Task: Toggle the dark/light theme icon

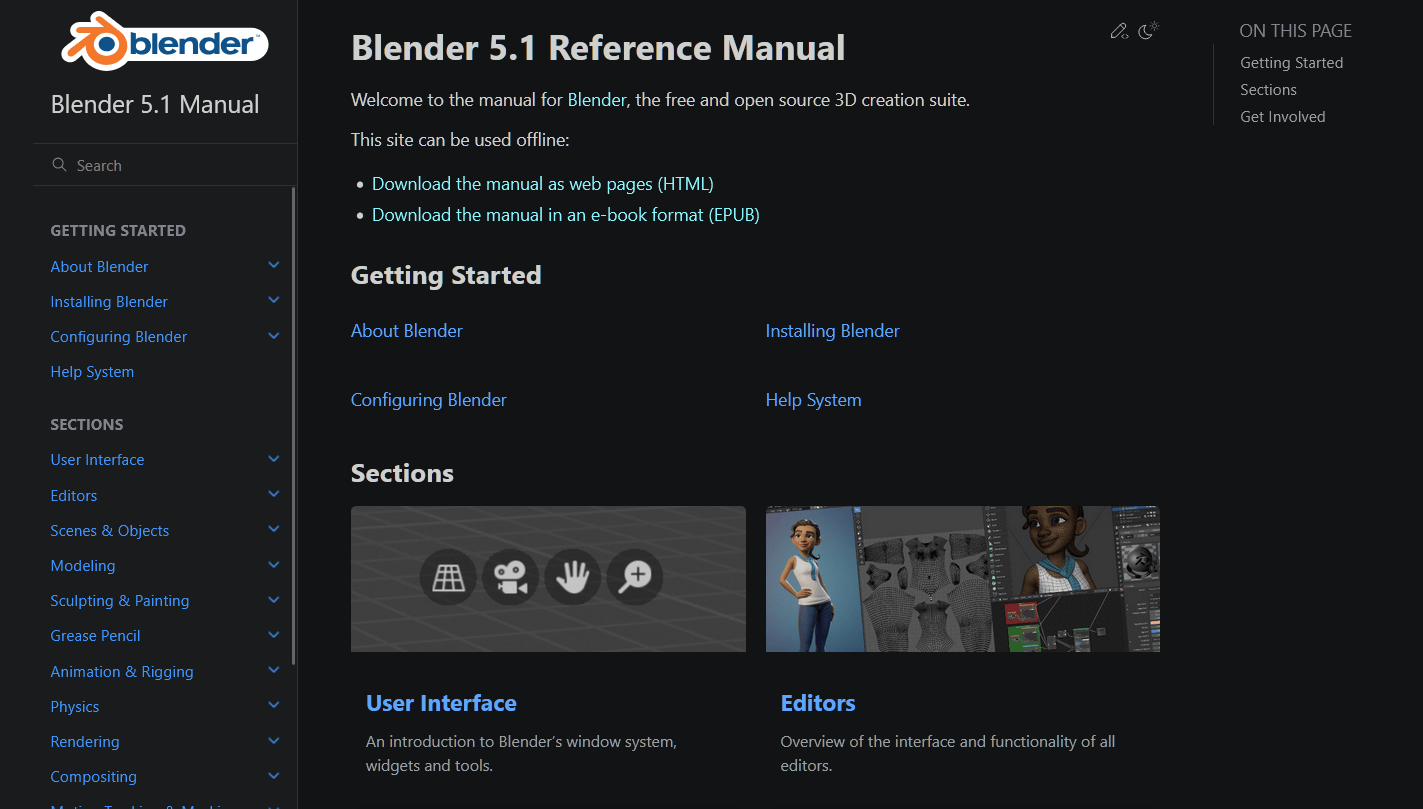Action: click(x=1148, y=31)
